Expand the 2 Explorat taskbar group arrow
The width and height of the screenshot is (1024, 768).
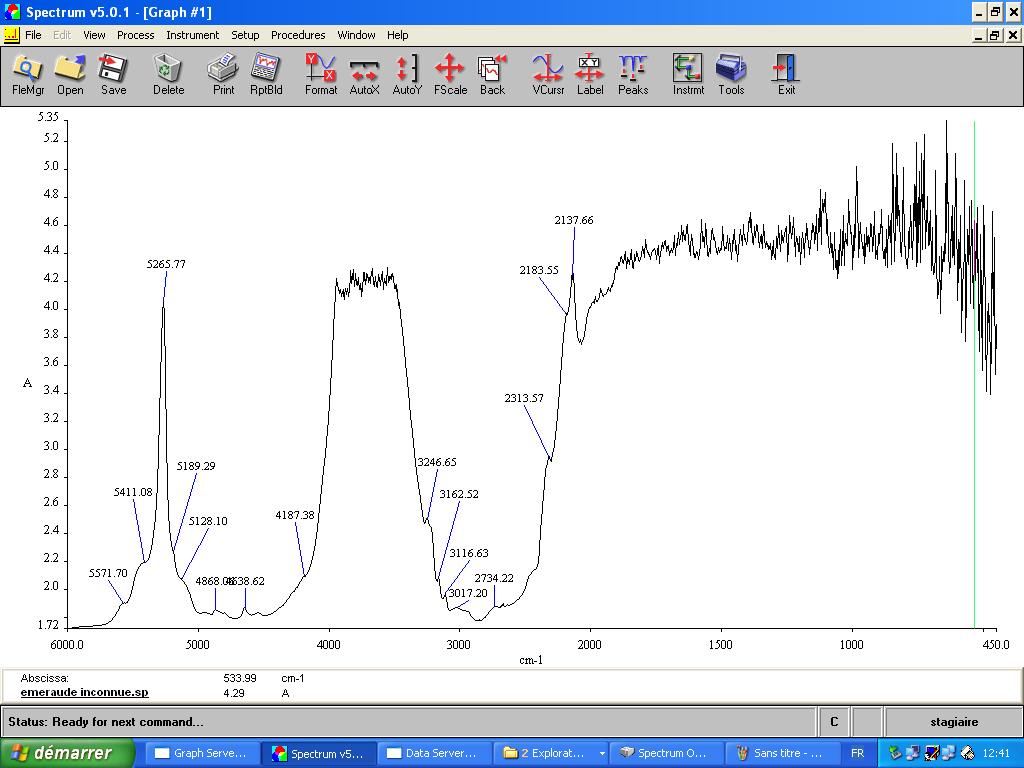pyautogui.click(x=602, y=753)
